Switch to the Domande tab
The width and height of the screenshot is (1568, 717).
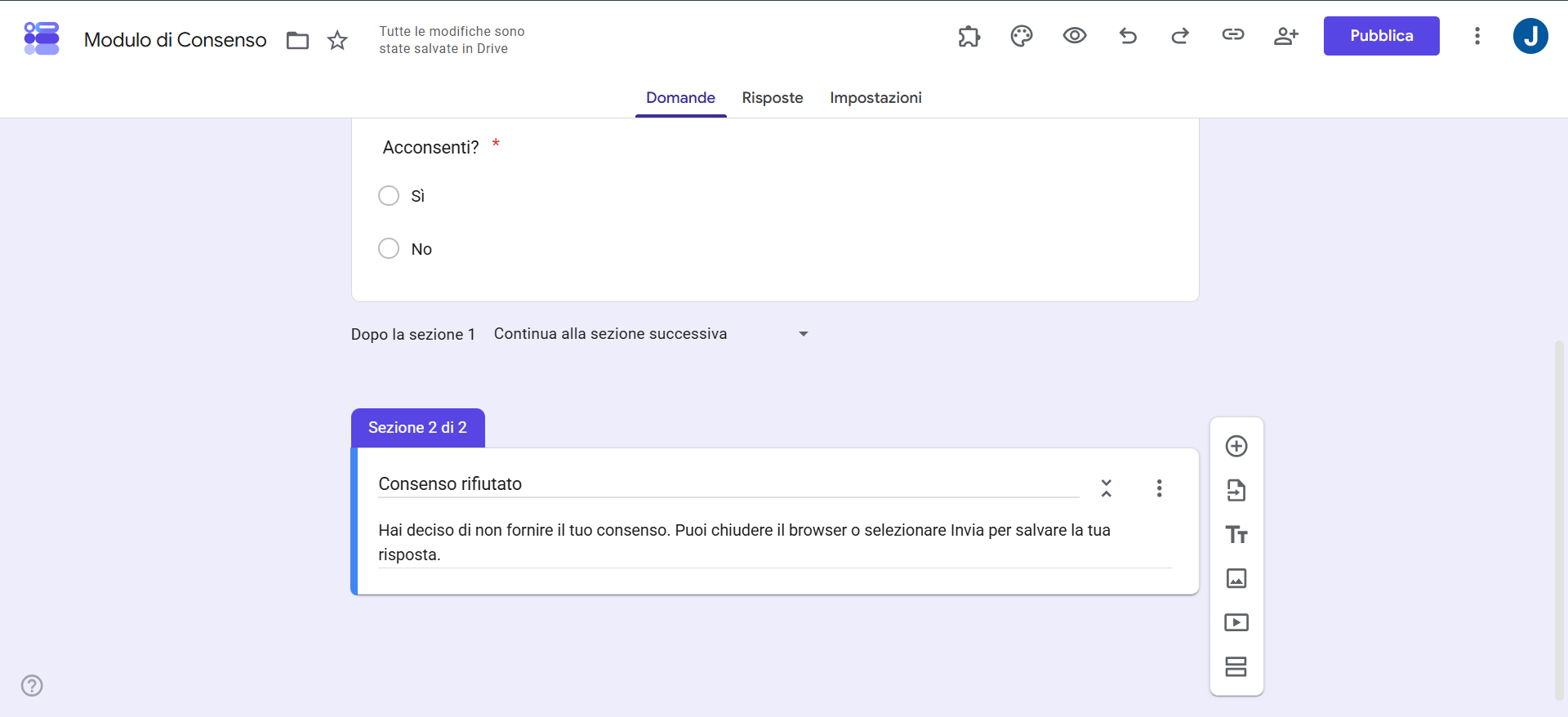pos(681,98)
